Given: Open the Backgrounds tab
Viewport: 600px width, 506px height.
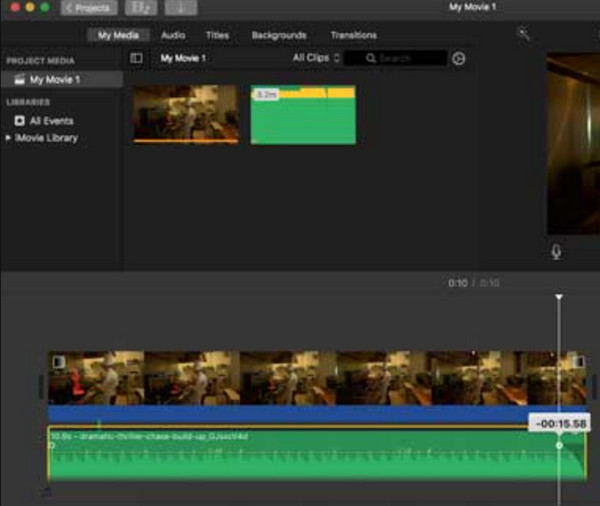Looking at the screenshot, I should point(279,35).
